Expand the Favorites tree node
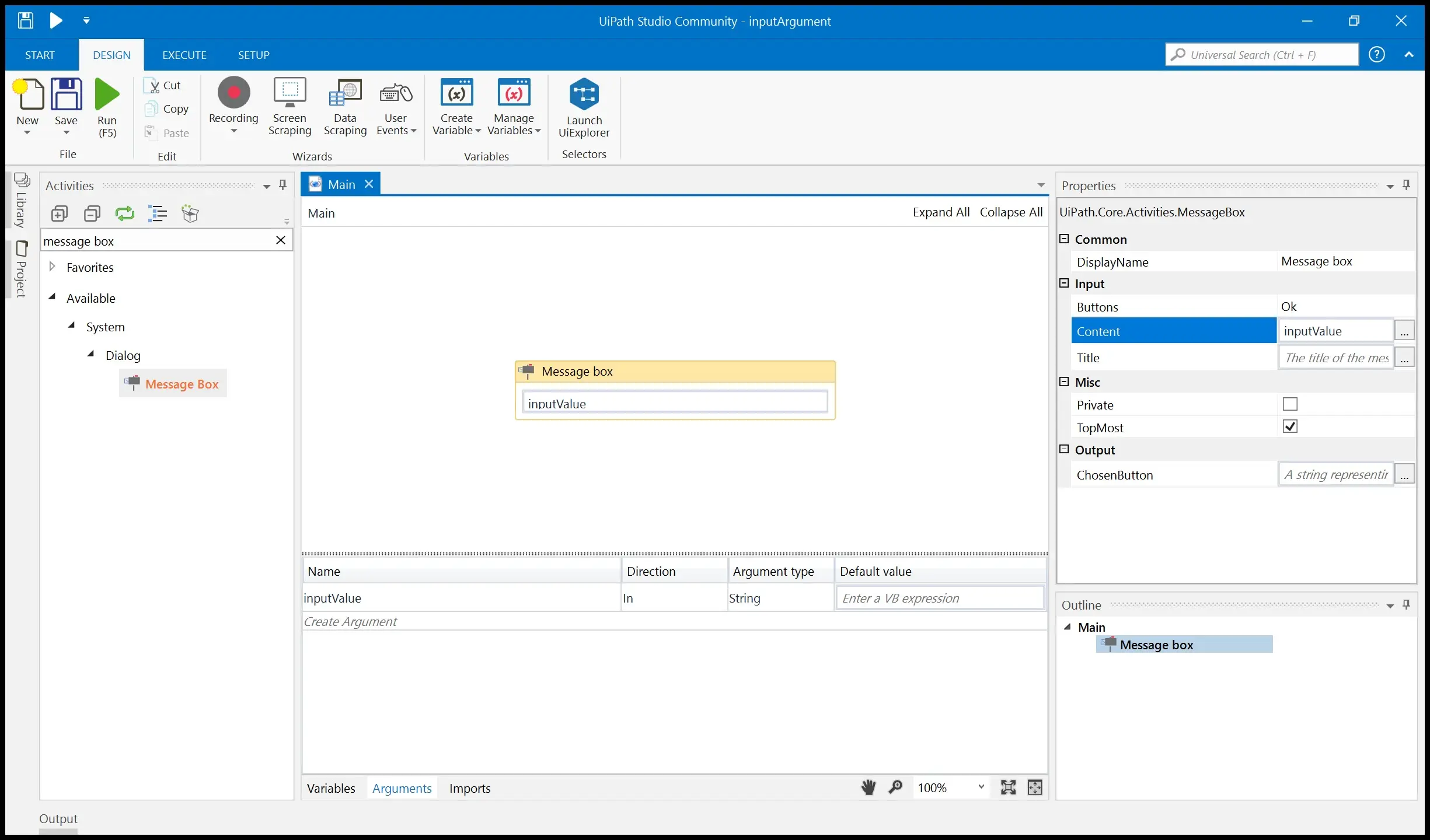The width and height of the screenshot is (1430, 840). point(52,267)
